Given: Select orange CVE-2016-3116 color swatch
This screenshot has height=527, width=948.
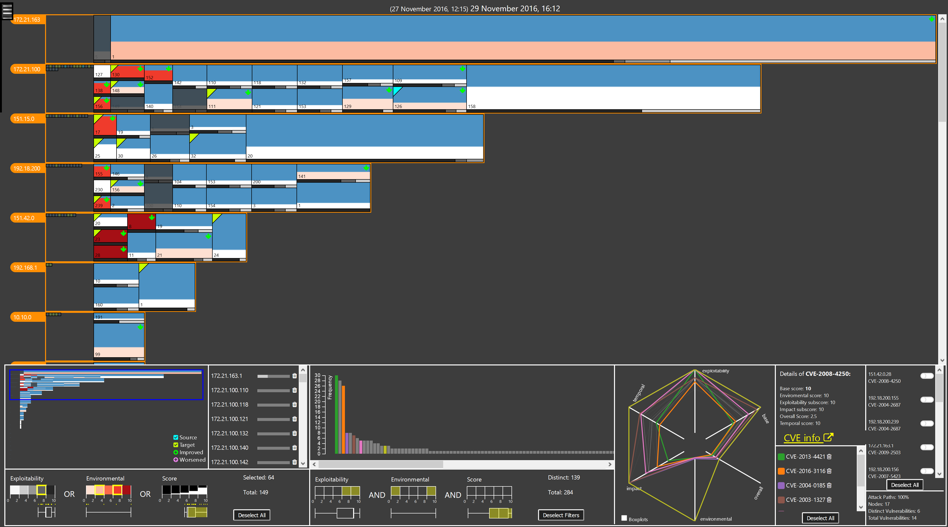Looking at the screenshot, I should pos(781,471).
